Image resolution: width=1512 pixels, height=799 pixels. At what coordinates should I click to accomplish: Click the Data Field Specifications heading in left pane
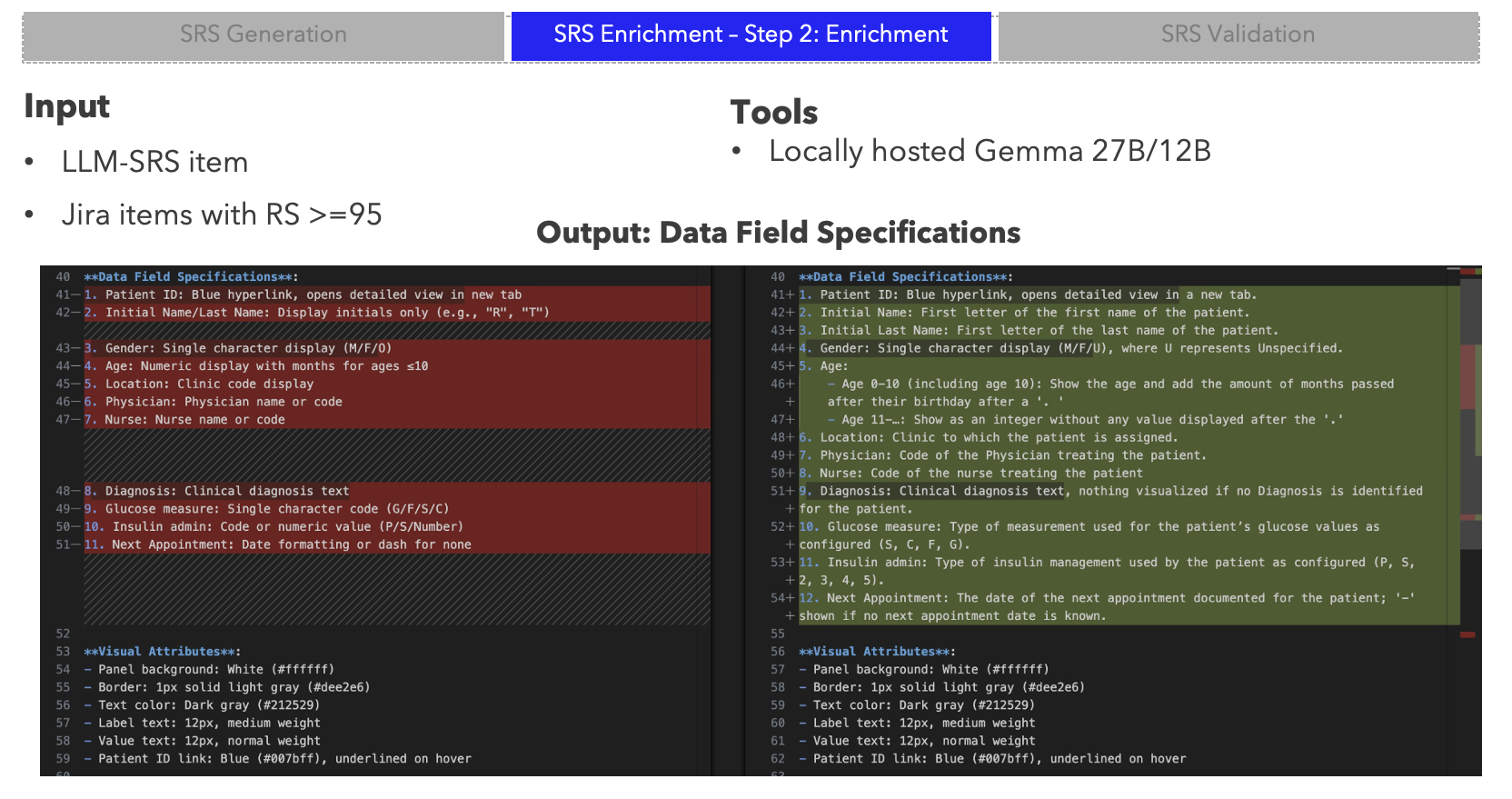pyautogui.click(x=191, y=277)
